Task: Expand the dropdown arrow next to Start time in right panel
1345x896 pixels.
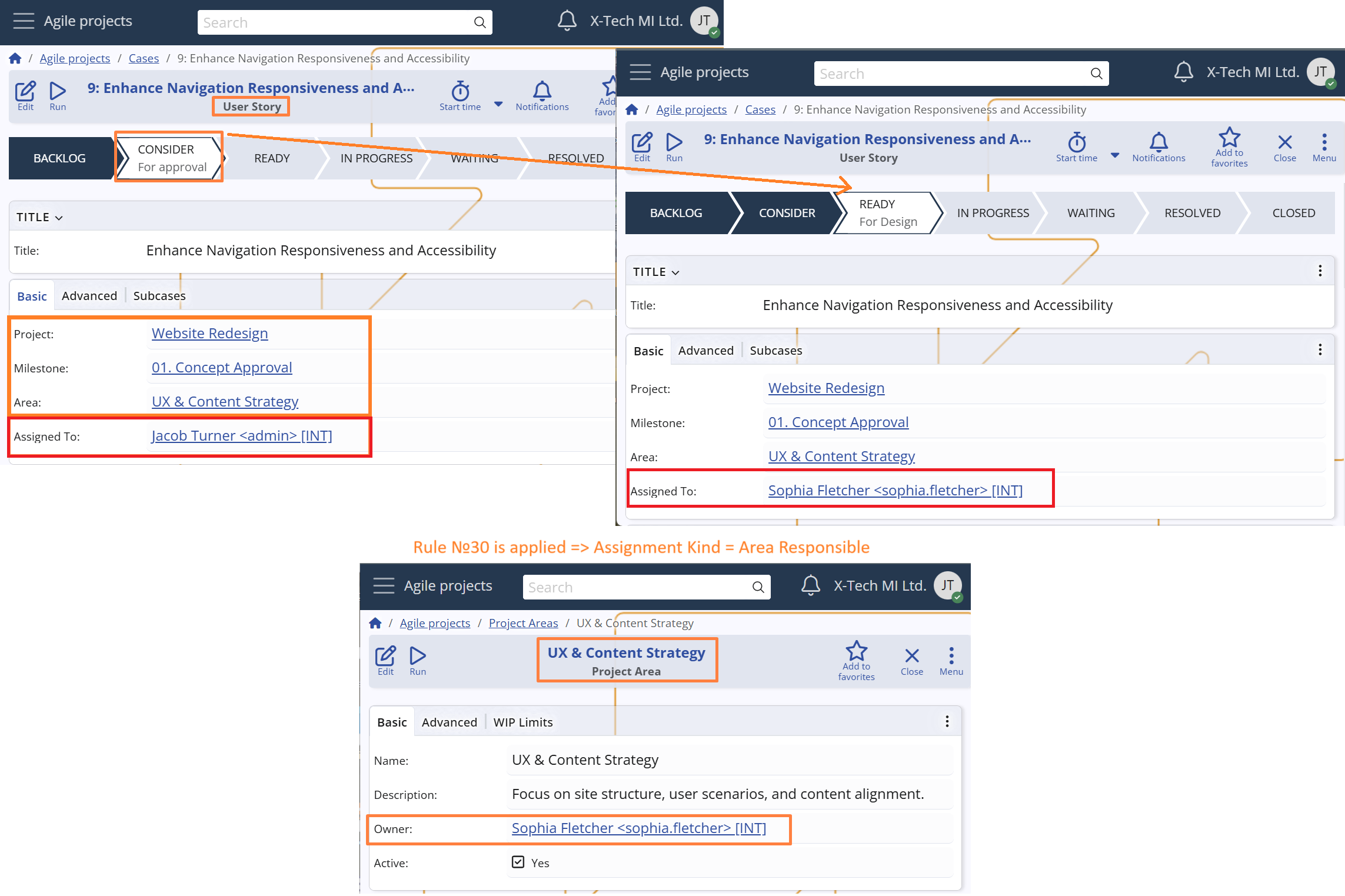Action: pyautogui.click(x=1115, y=155)
